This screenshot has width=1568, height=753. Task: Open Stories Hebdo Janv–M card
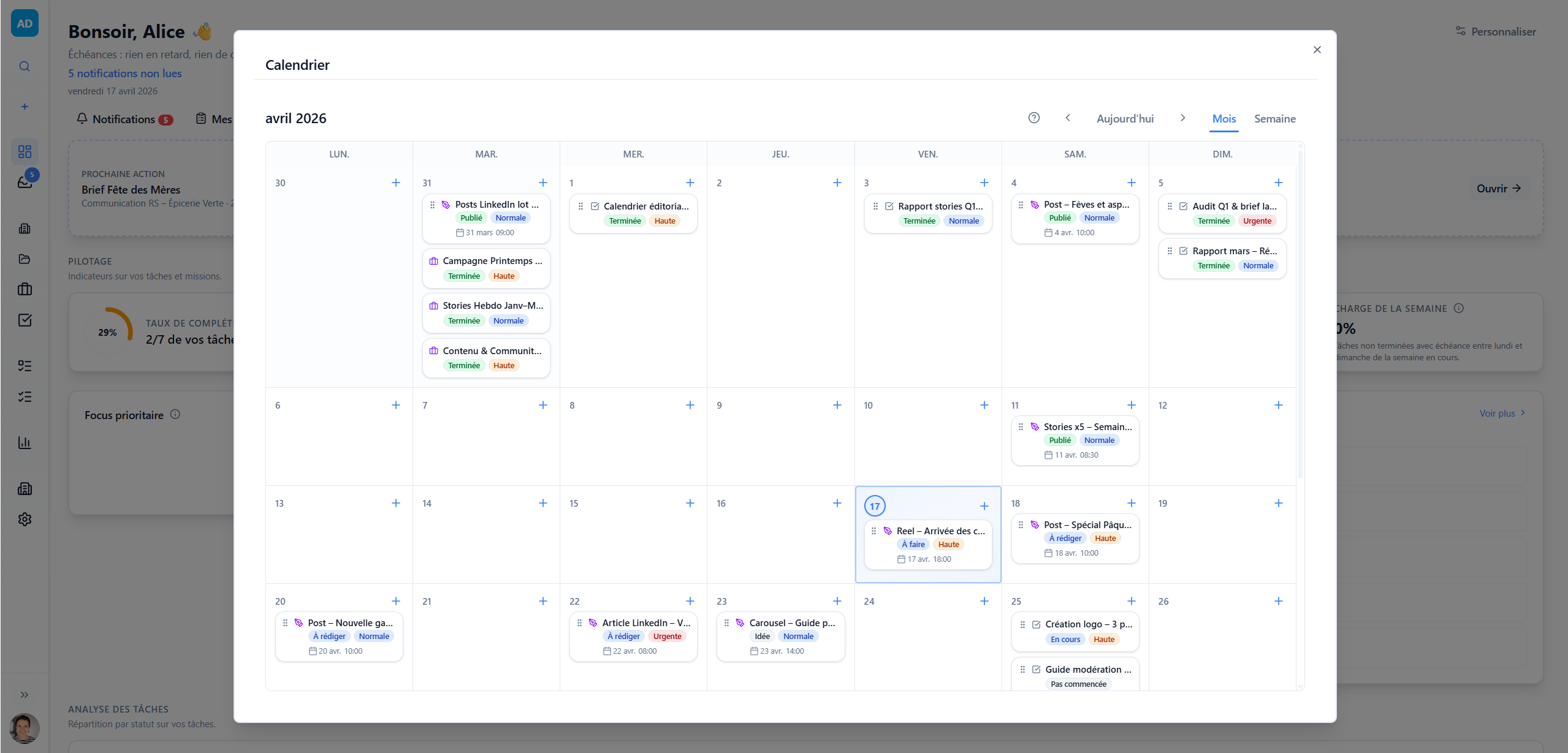[x=486, y=313]
